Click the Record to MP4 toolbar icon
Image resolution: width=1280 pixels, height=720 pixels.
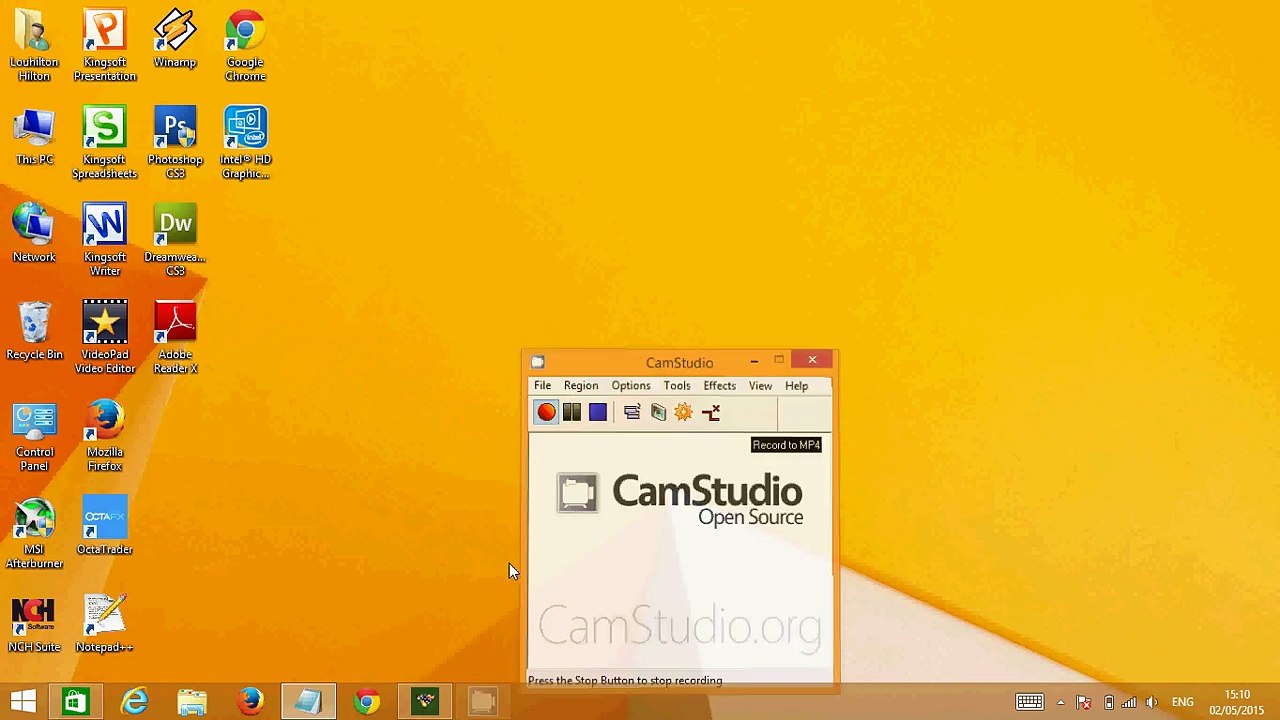point(658,412)
